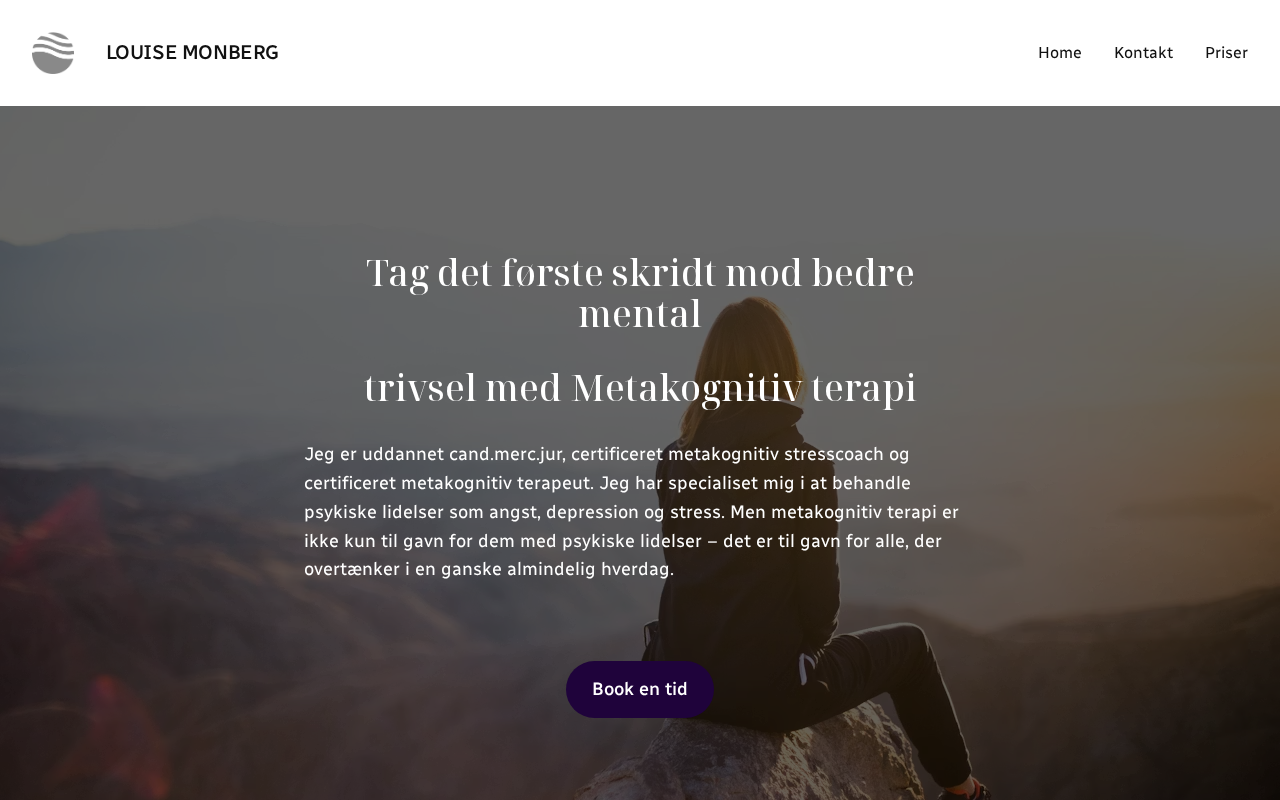Open the Kontakt page from navigation
This screenshot has height=800, width=1280.
pyautogui.click(x=1143, y=53)
